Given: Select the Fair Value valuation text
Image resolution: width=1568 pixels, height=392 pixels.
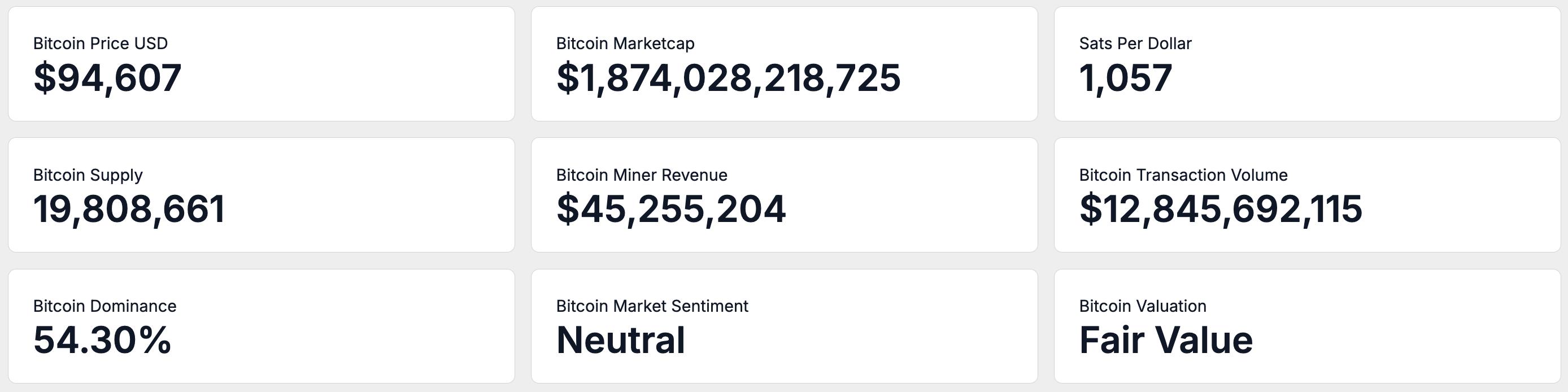Looking at the screenshot, I should tap(1166, 340).
